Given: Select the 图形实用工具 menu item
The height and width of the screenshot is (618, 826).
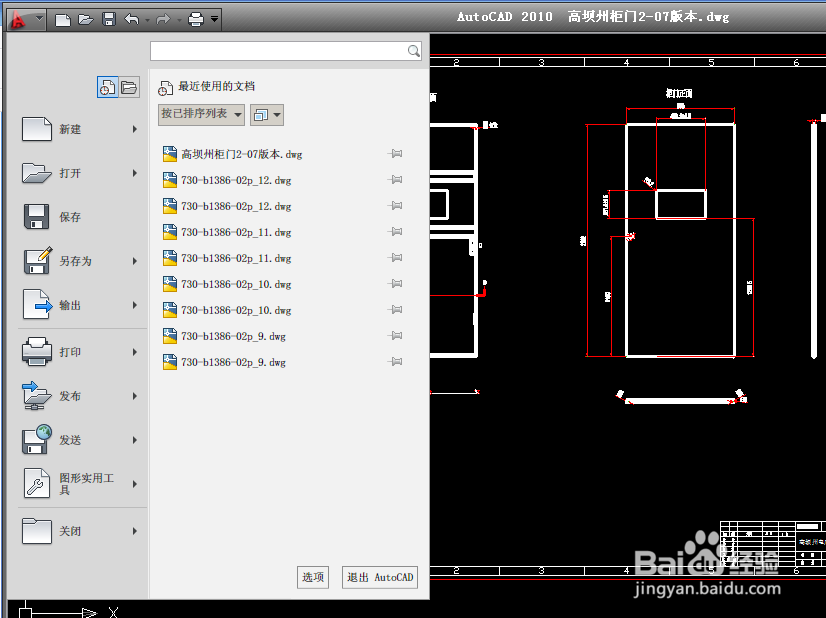Looking at the screenshot, I should point(79,484).
